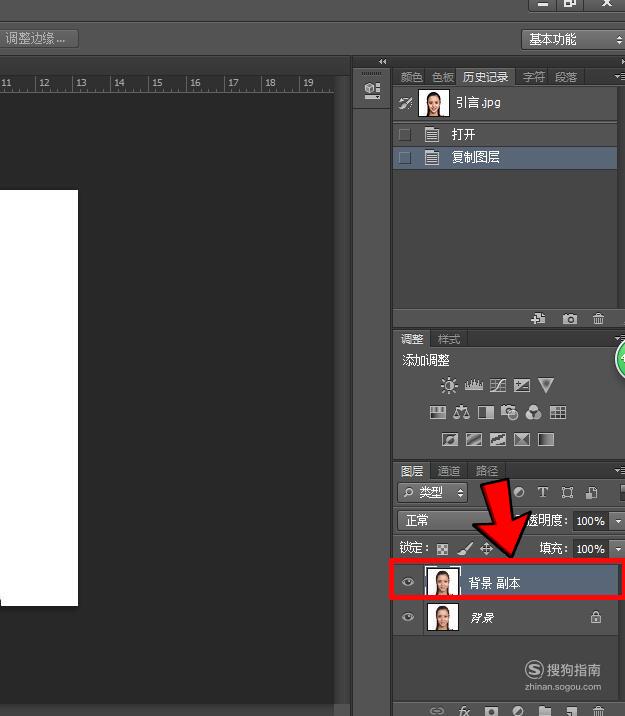Image resolution: width=625 pixels, height=716 pixels.
Task: Filter layers by smart objects
Action: click(x=592, y=493)
